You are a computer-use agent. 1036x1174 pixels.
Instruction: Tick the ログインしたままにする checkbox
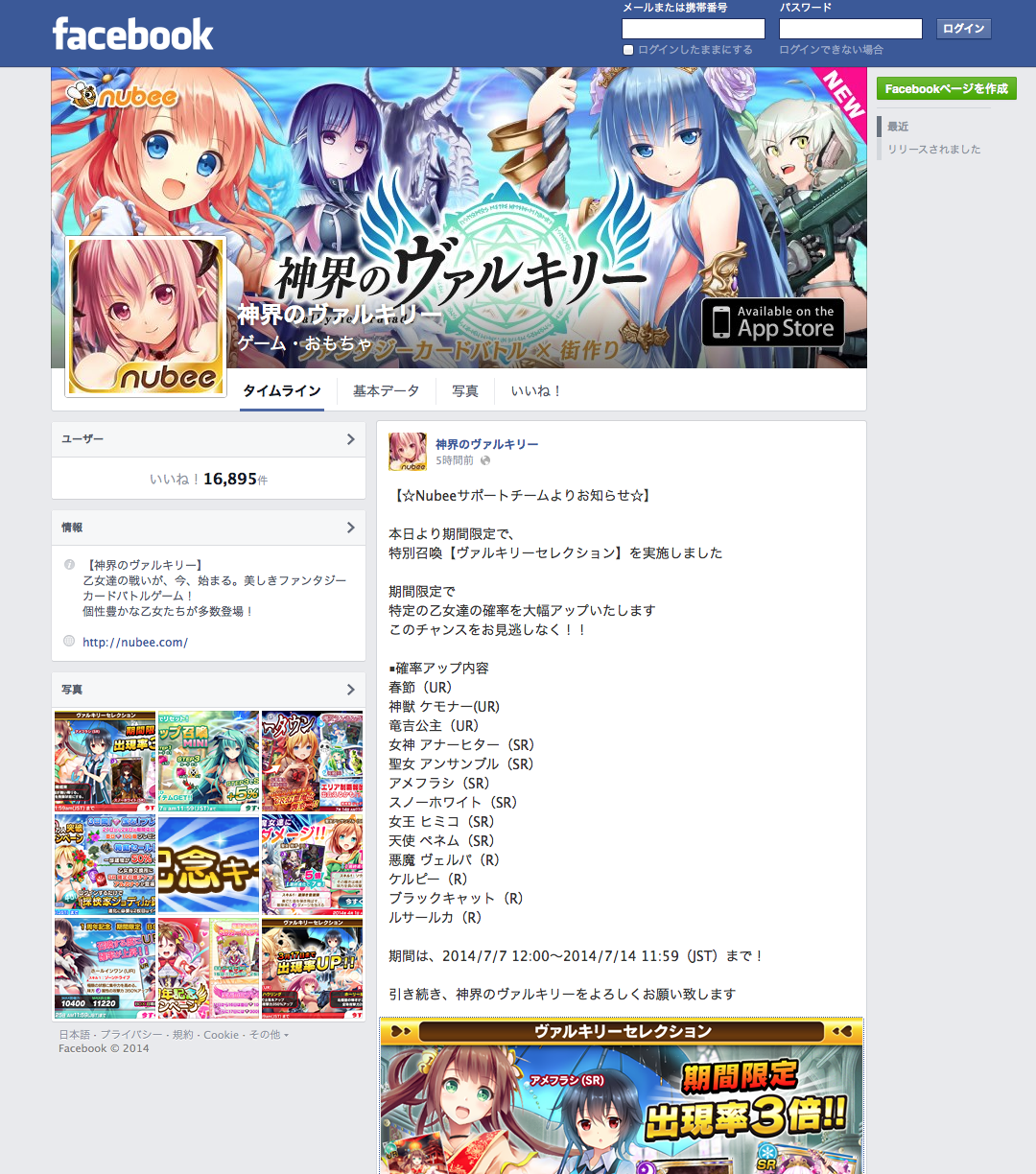click(628, 50)
